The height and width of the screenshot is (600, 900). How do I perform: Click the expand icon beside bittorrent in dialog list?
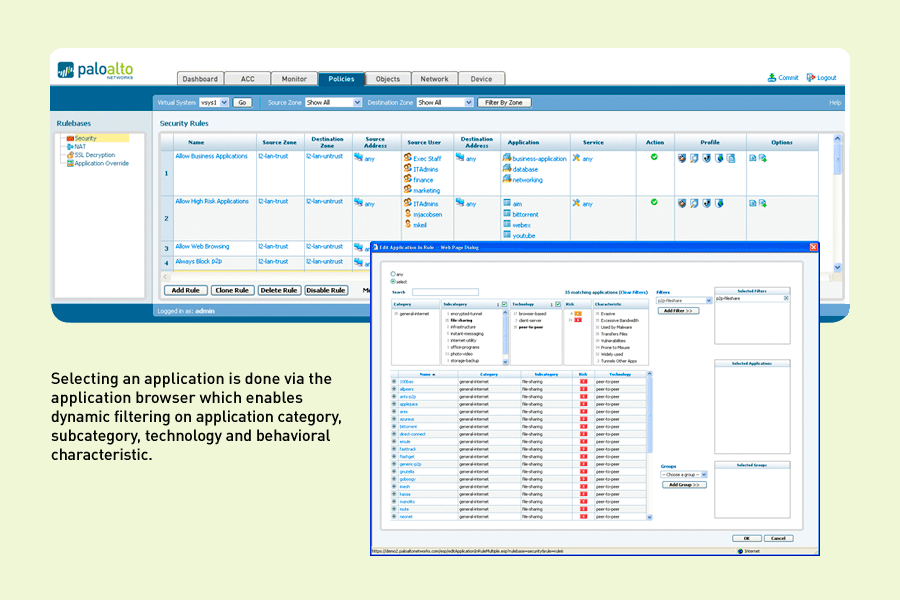[x=394, y=427]
